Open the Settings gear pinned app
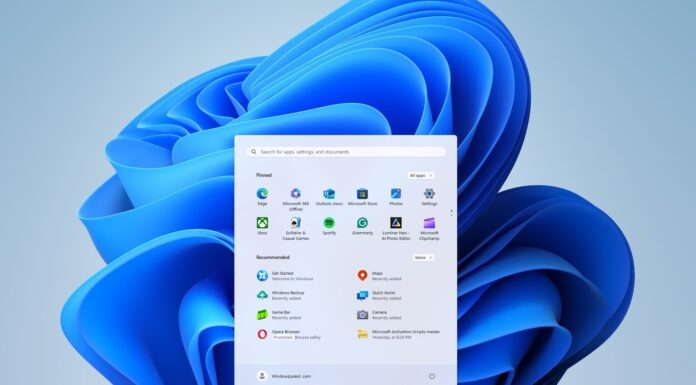The height and width of the screenshot is (385, 696). pyautogui.click(x=429, y=197)
